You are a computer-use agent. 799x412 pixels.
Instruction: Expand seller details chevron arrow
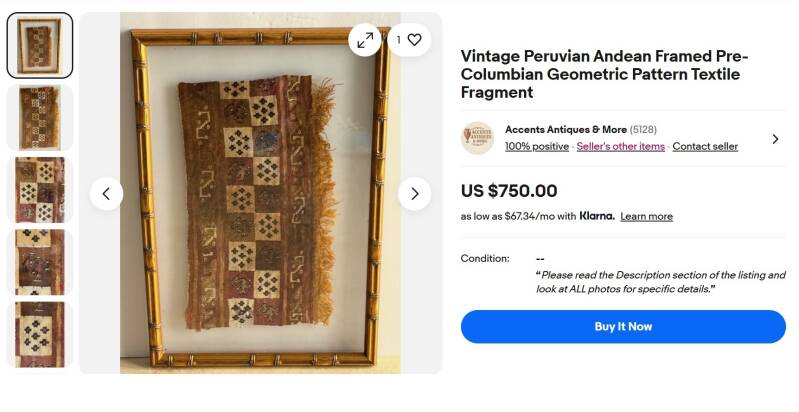coord(775,139)
